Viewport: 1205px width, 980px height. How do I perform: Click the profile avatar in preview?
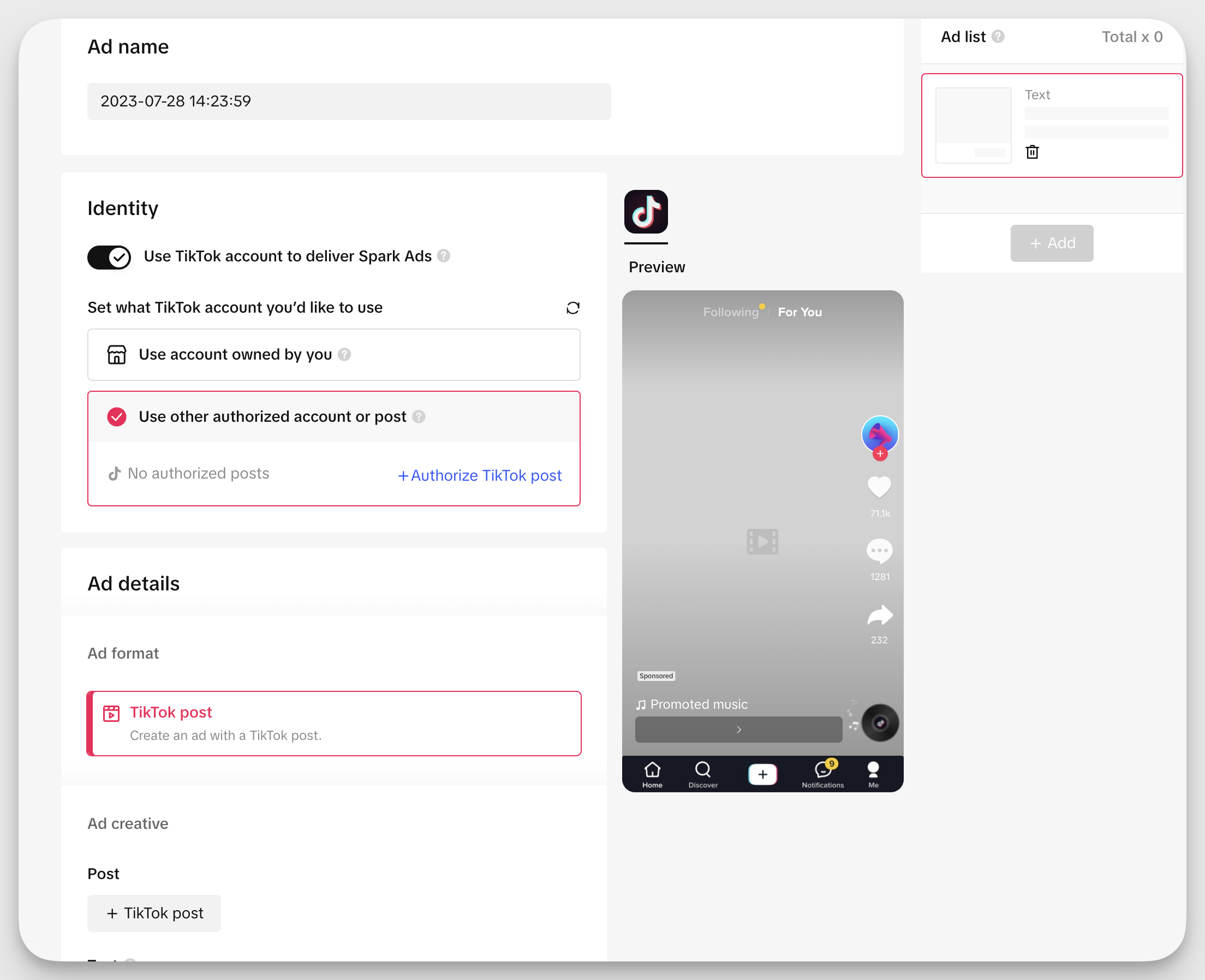point(880,434)
